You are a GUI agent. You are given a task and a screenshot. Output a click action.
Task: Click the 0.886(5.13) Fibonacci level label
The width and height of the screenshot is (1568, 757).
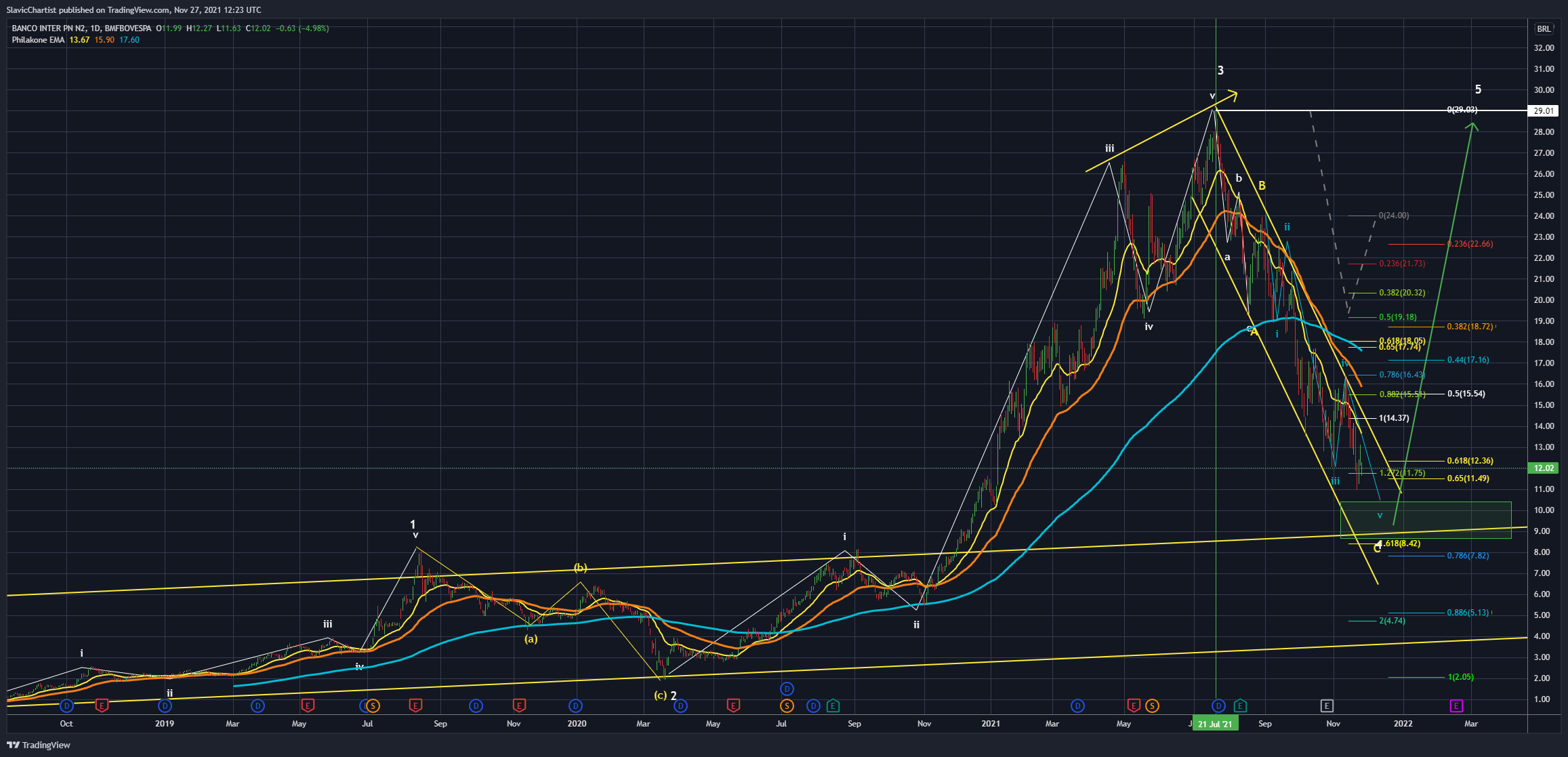click(x=1468, y=613)
